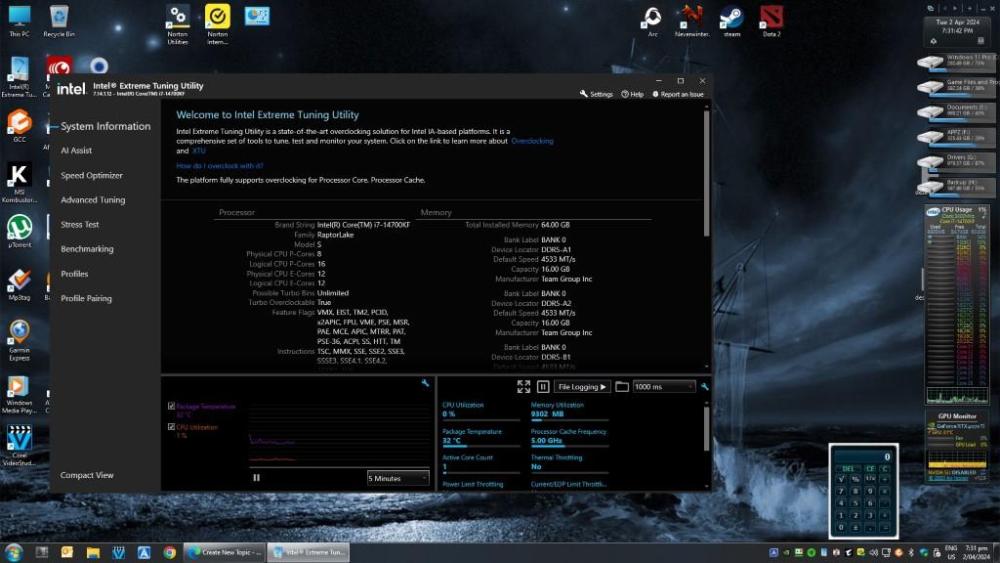Start File Logging

[x=582, y=386]
